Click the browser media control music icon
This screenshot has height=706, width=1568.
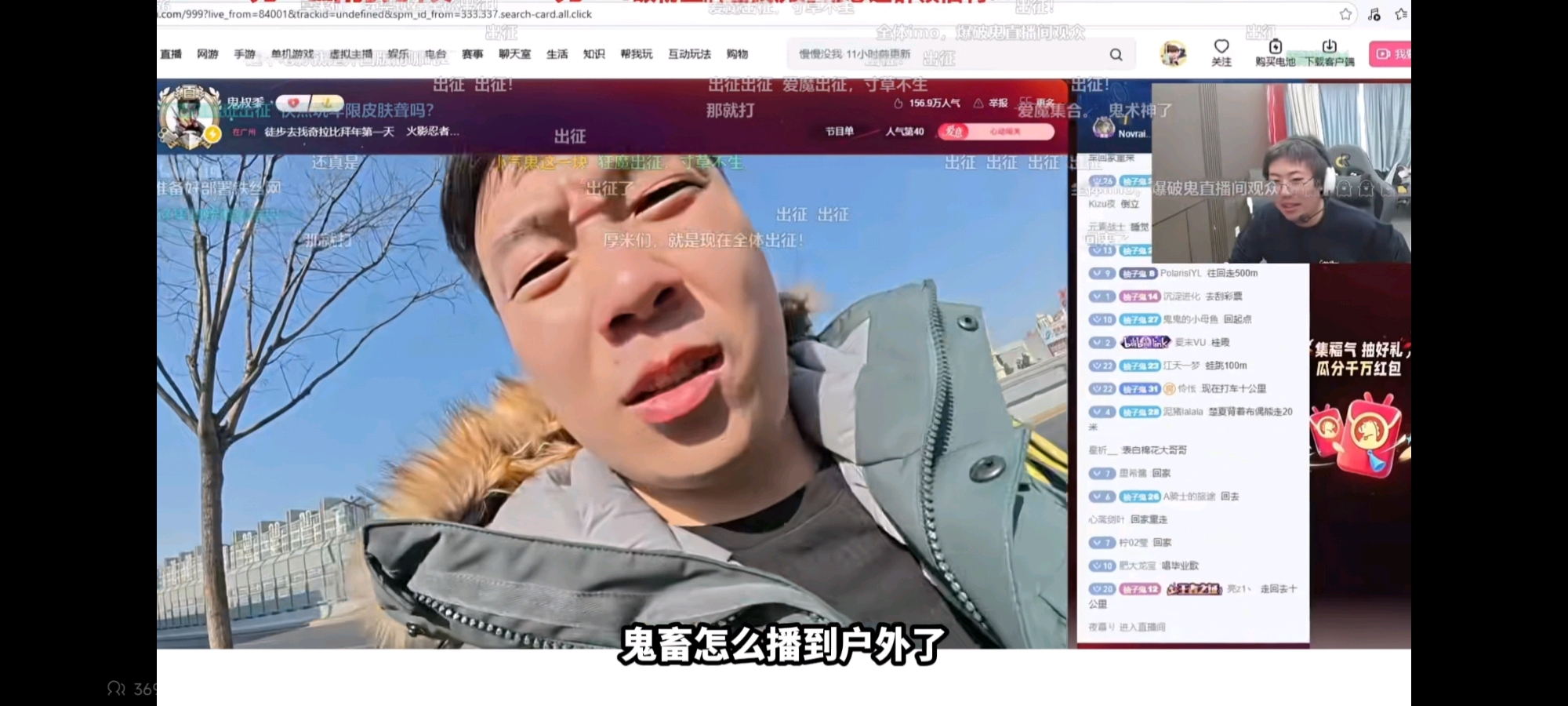[x=1374, y=14]
